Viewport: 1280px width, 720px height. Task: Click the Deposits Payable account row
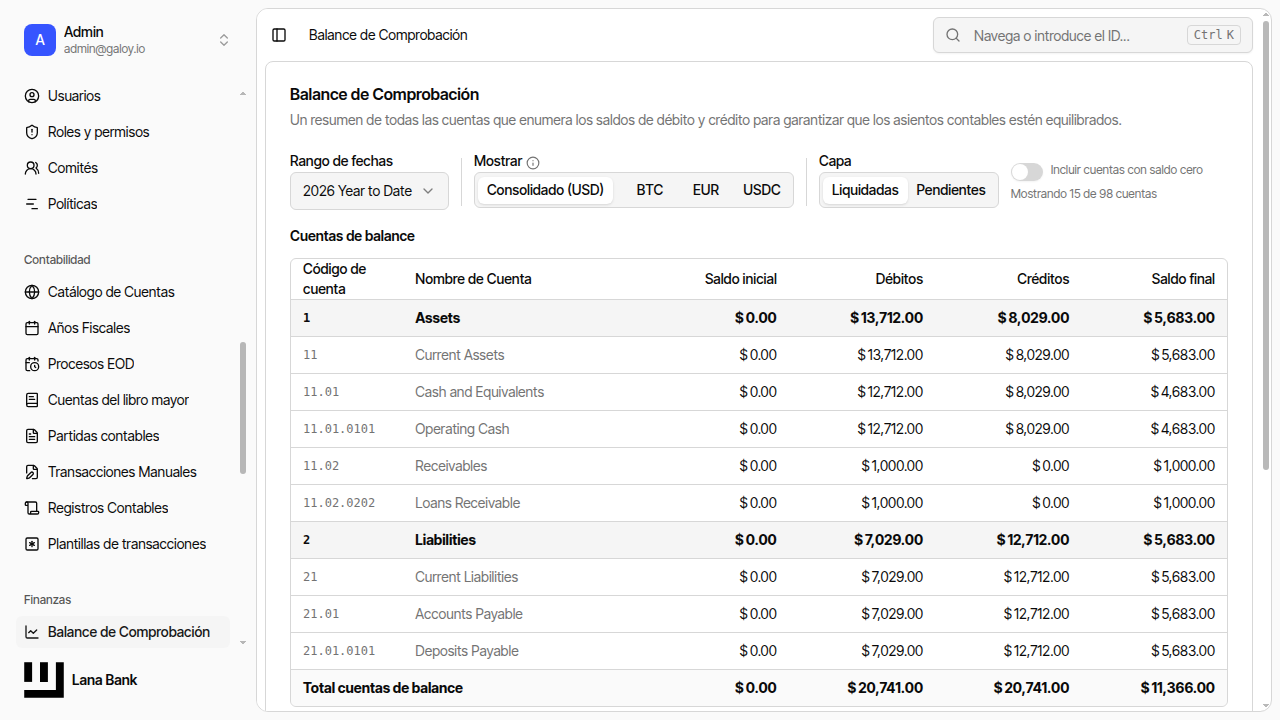[x=759, y=651]
